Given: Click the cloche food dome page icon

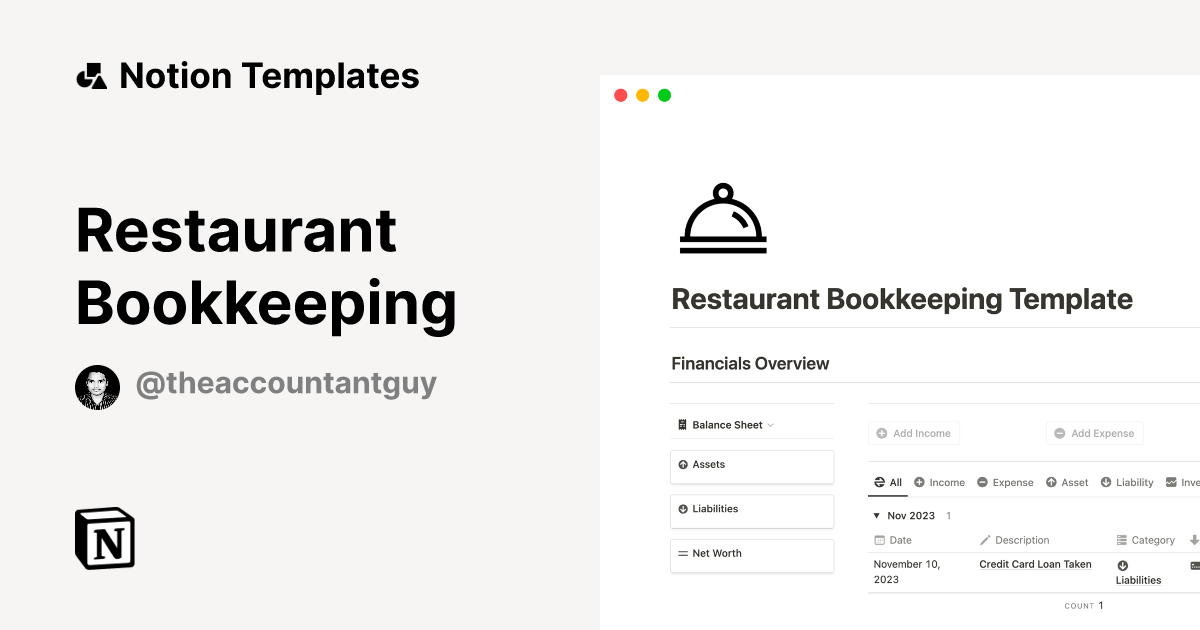Looking at the screenshot, I should coord(722,217).
